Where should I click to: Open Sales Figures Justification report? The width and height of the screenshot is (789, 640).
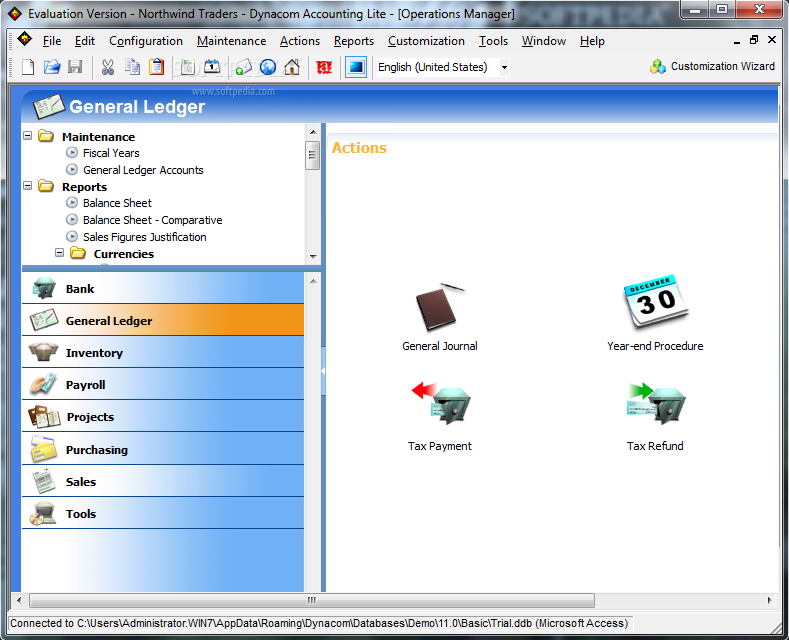click(144, 237)
